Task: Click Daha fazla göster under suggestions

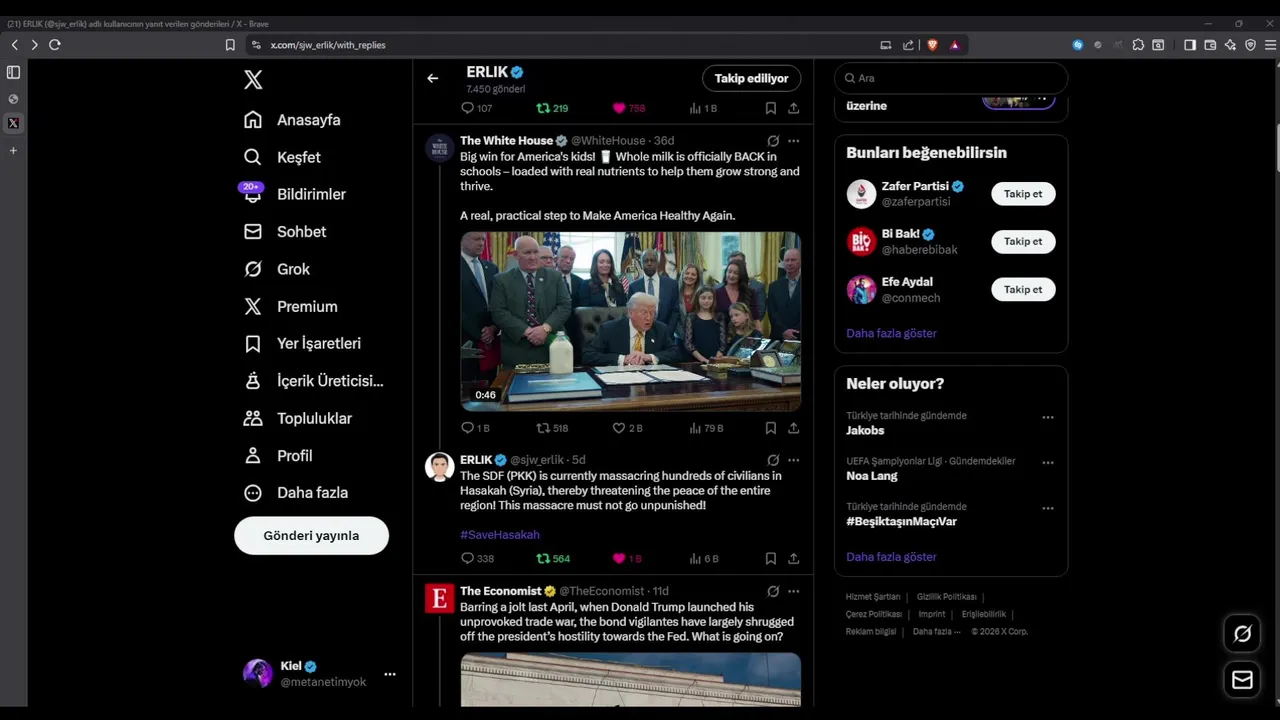Action: tap(891, 333)
